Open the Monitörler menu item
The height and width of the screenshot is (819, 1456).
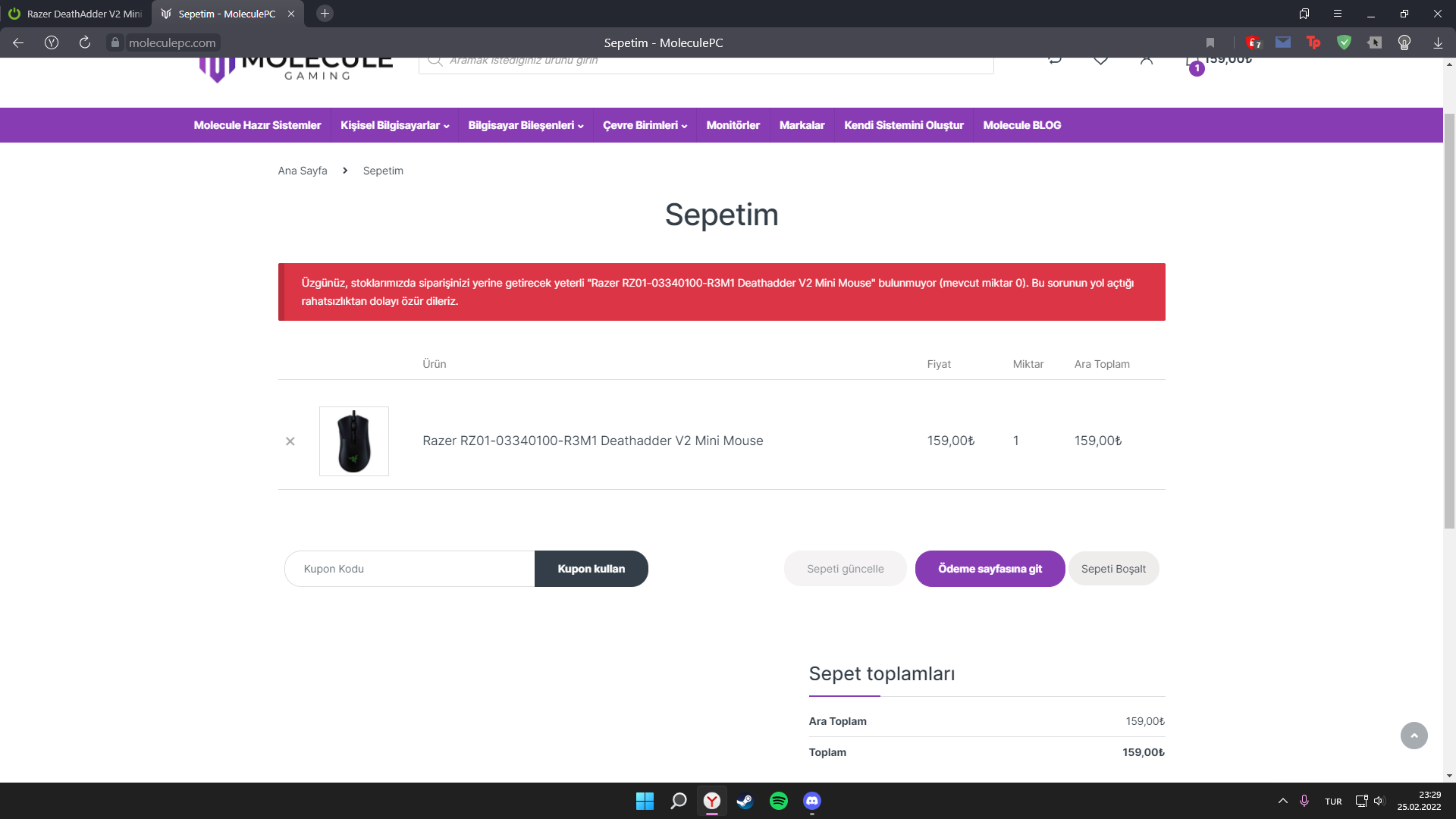tap(733, 125)
